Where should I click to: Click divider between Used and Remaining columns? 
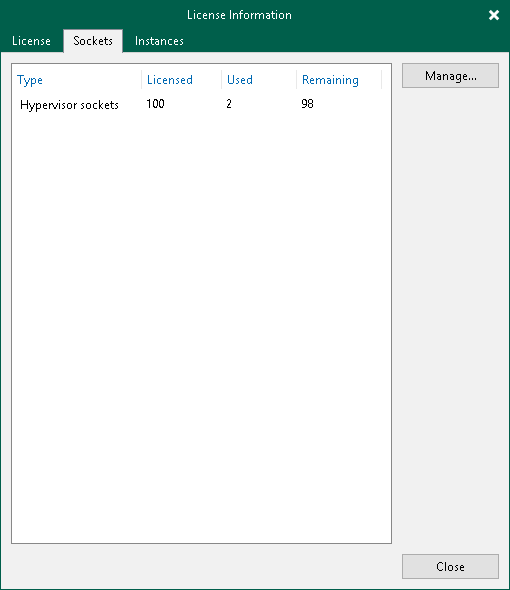(297, 79)
